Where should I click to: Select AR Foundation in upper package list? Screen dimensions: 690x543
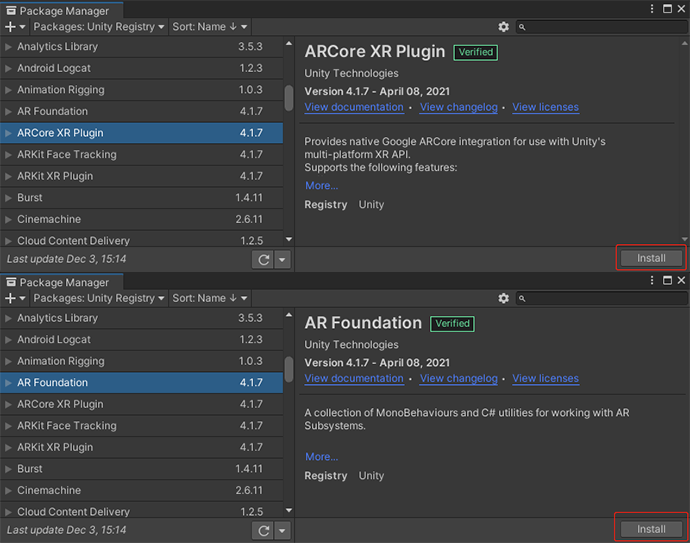pos(141,111)
